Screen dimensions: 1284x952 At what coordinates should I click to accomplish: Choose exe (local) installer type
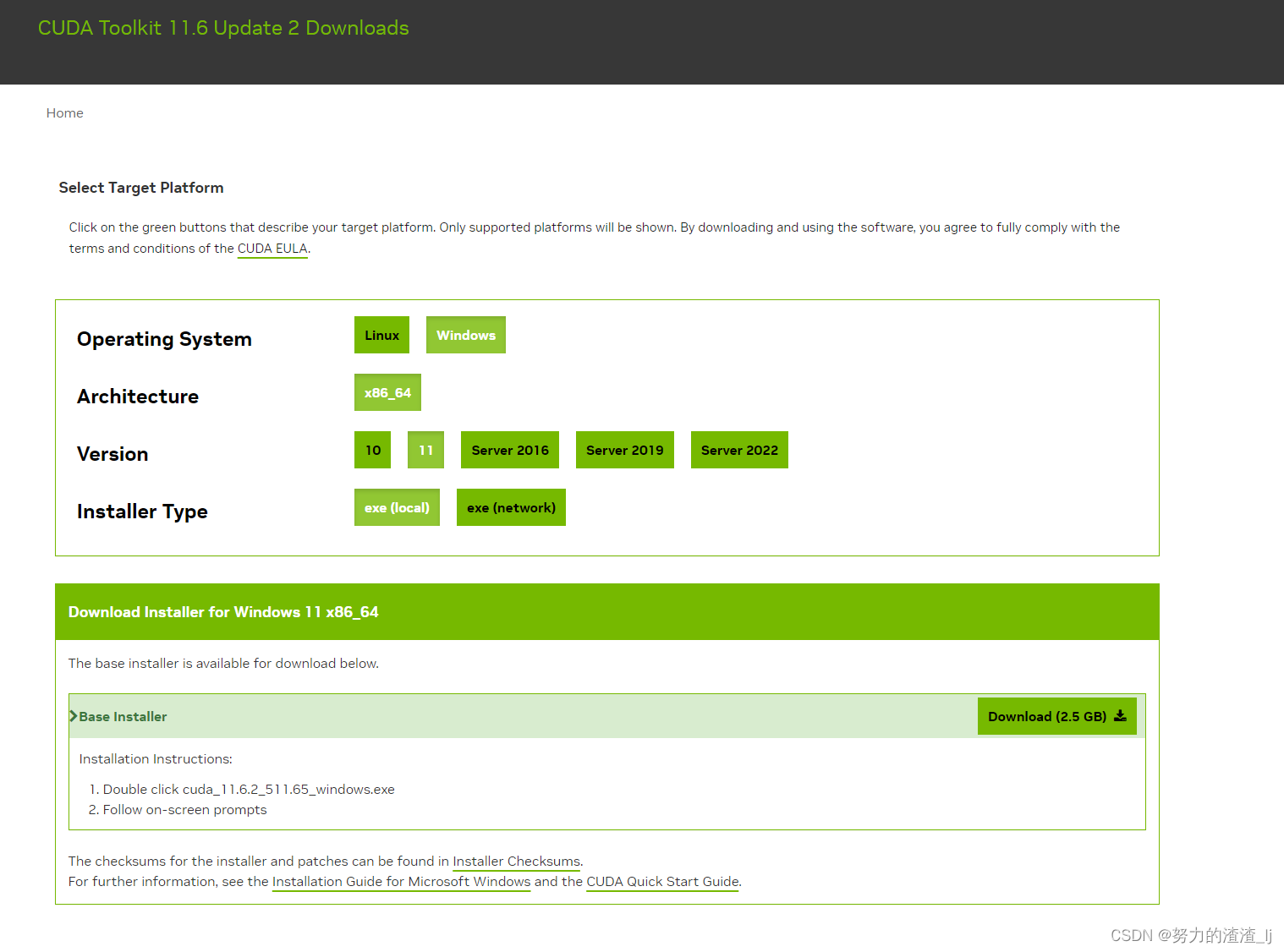397,507
